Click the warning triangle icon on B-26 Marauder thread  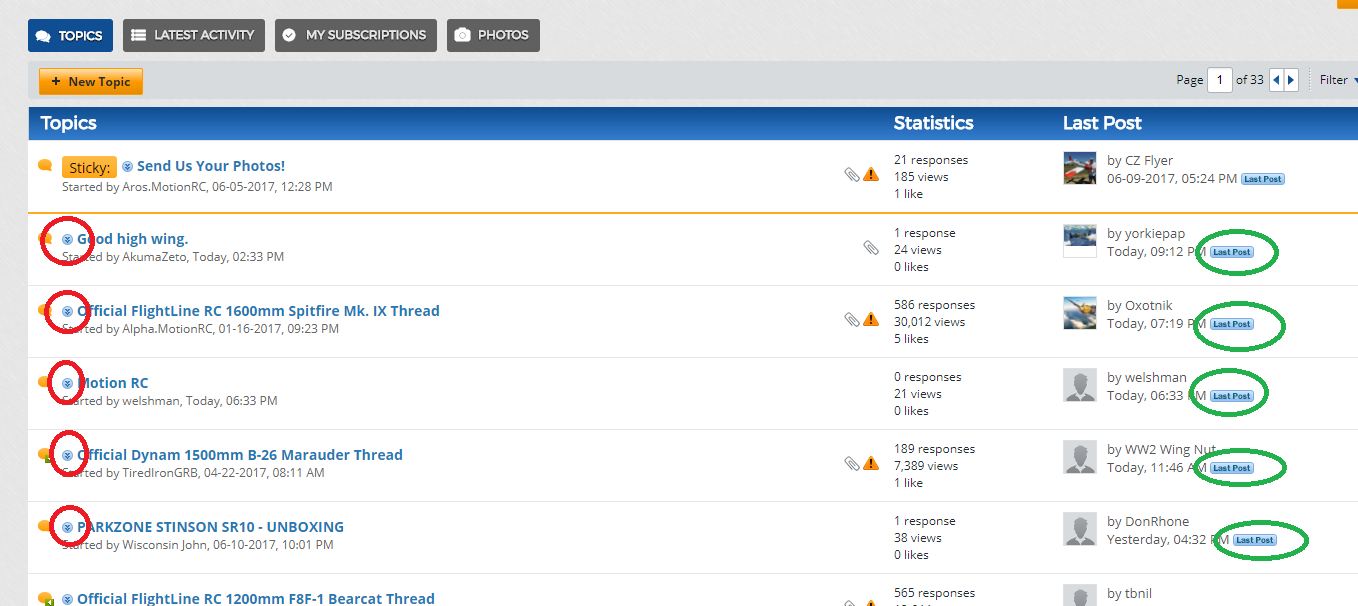pyautogui.click(x=871, y=464)
